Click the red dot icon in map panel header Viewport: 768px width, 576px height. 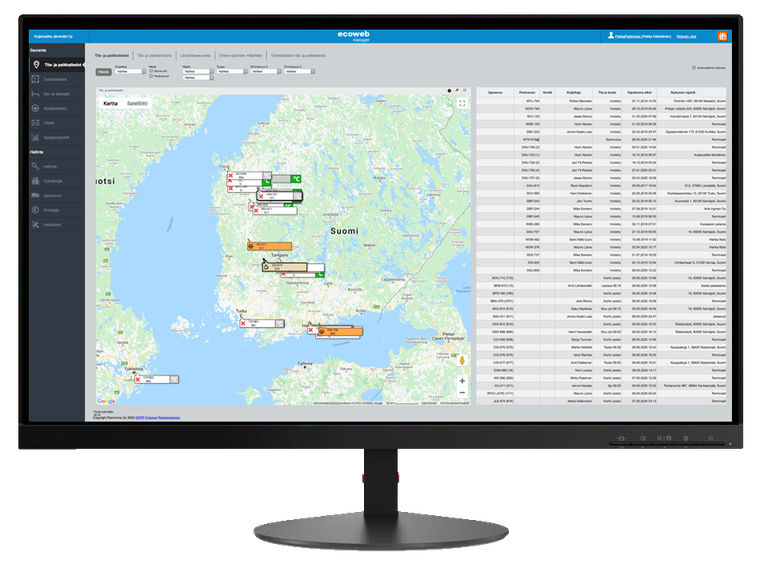tap(449, 91)
